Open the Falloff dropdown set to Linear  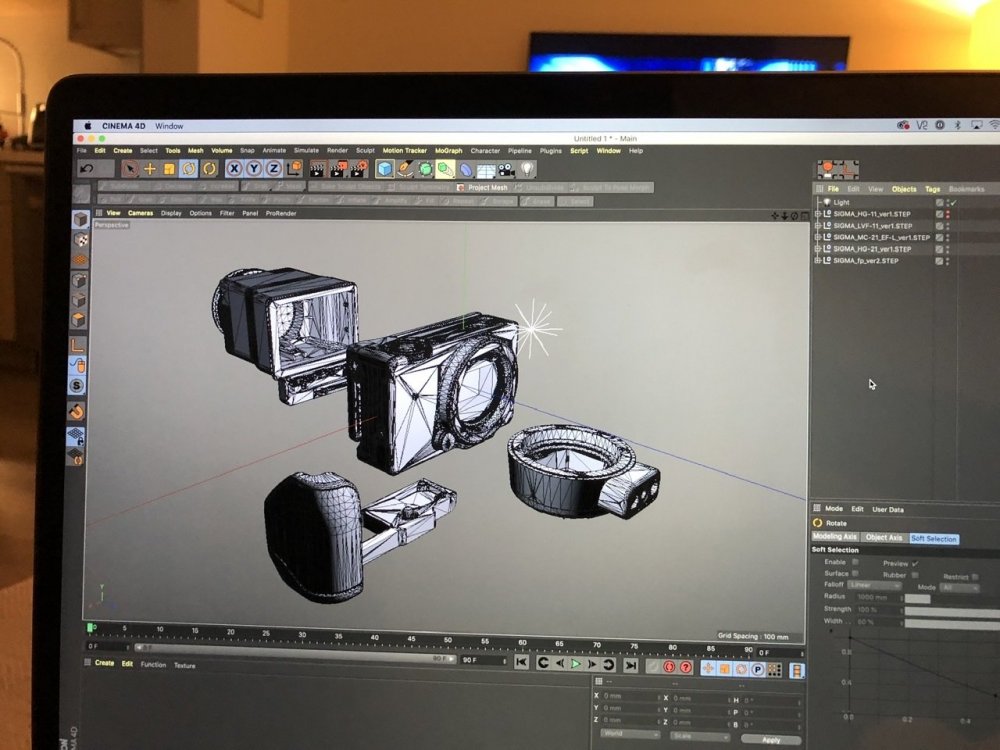point(875,586)
